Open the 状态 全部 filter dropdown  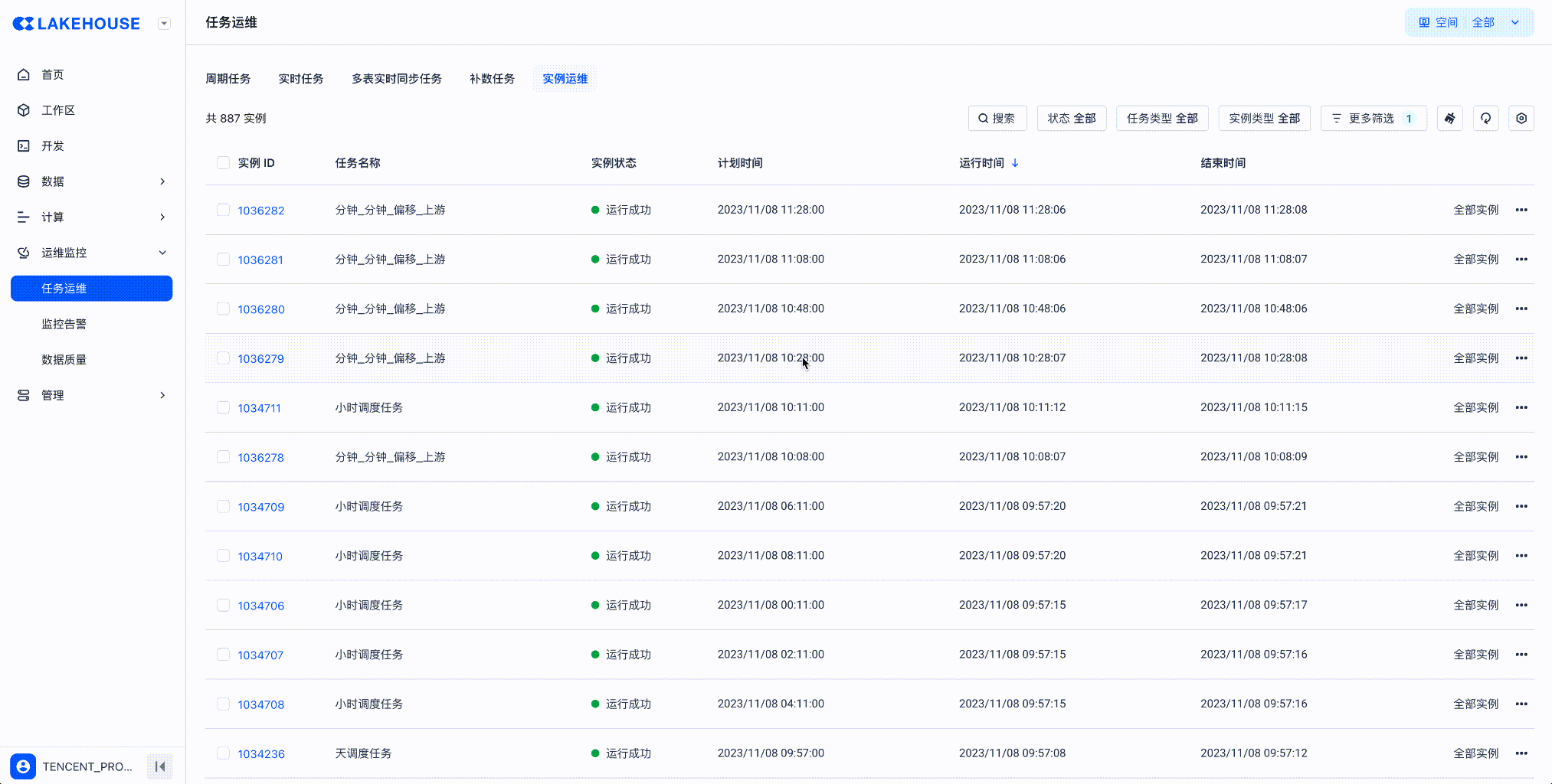(x=1071, y=119)
